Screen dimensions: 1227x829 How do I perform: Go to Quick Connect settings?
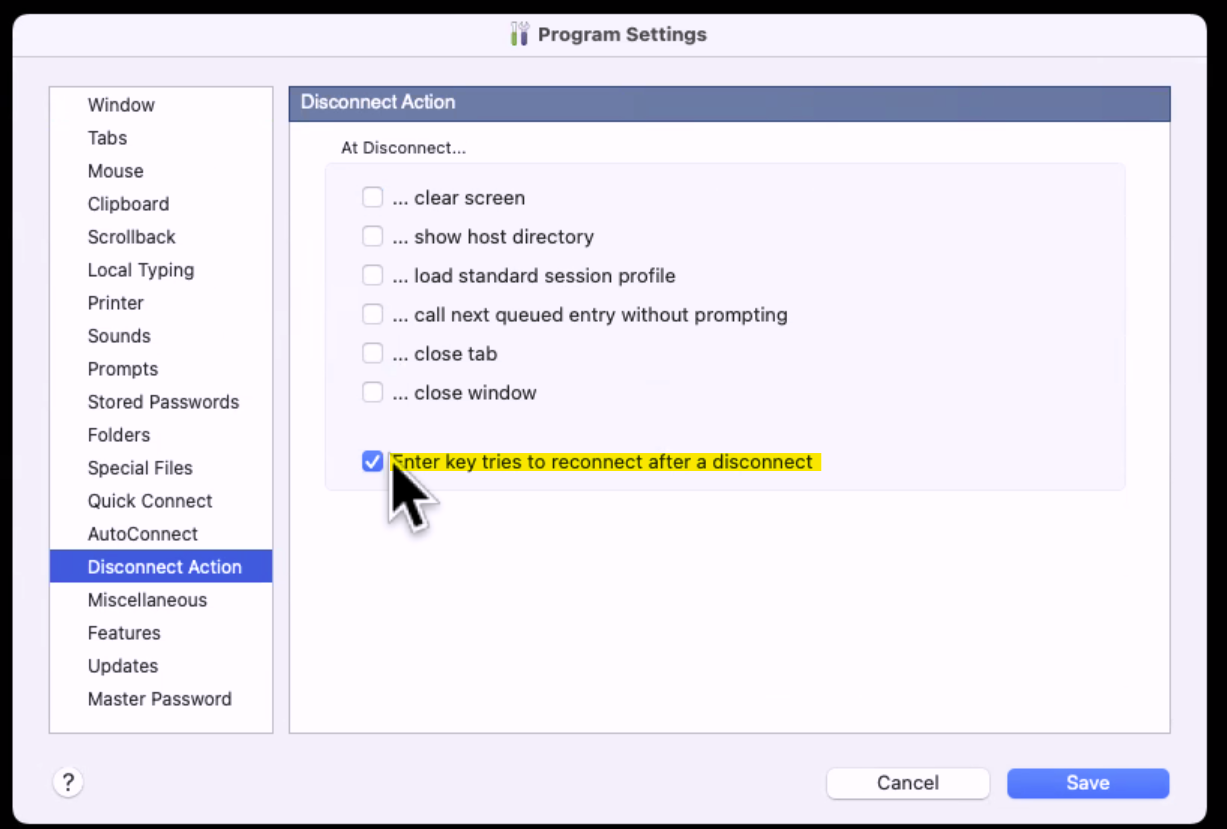161,501
